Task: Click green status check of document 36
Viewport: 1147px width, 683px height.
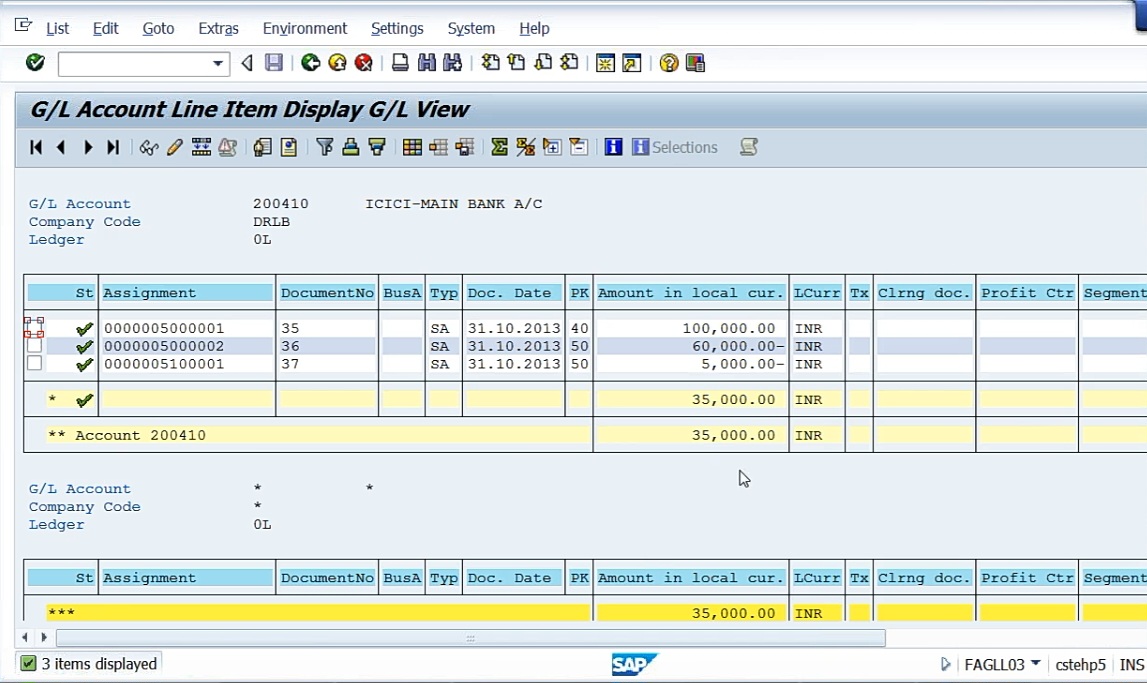Action: coord(84,347)
